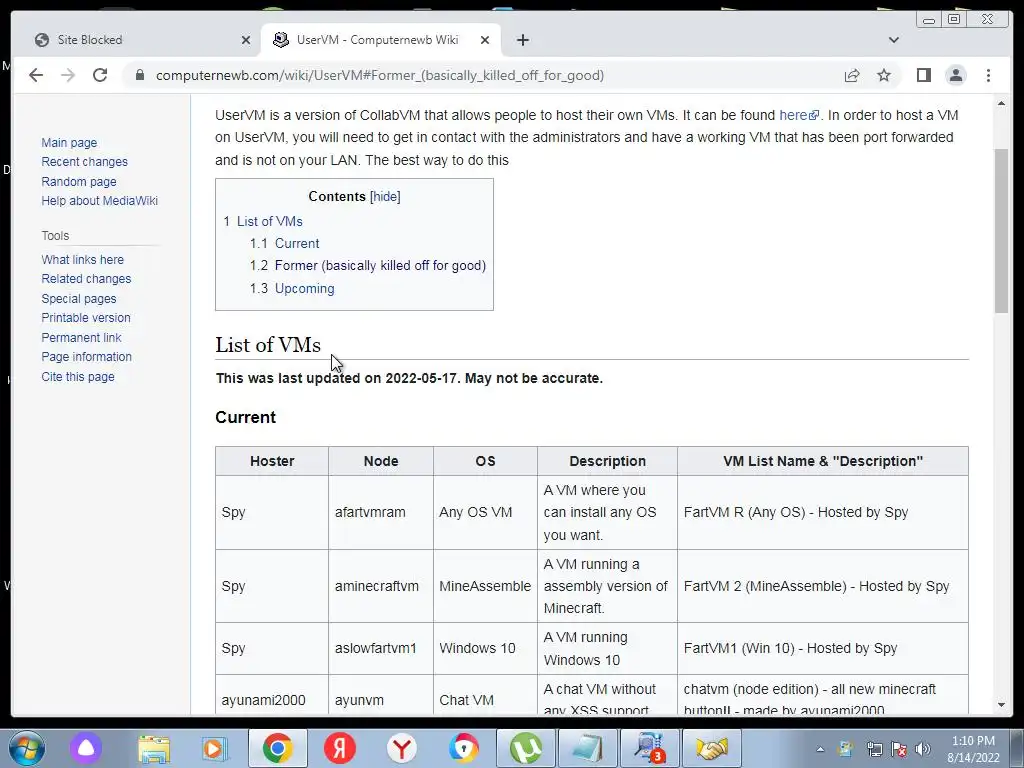Open the Main page link
Screen dimensions: 1024x768
(x=69, y=142)
